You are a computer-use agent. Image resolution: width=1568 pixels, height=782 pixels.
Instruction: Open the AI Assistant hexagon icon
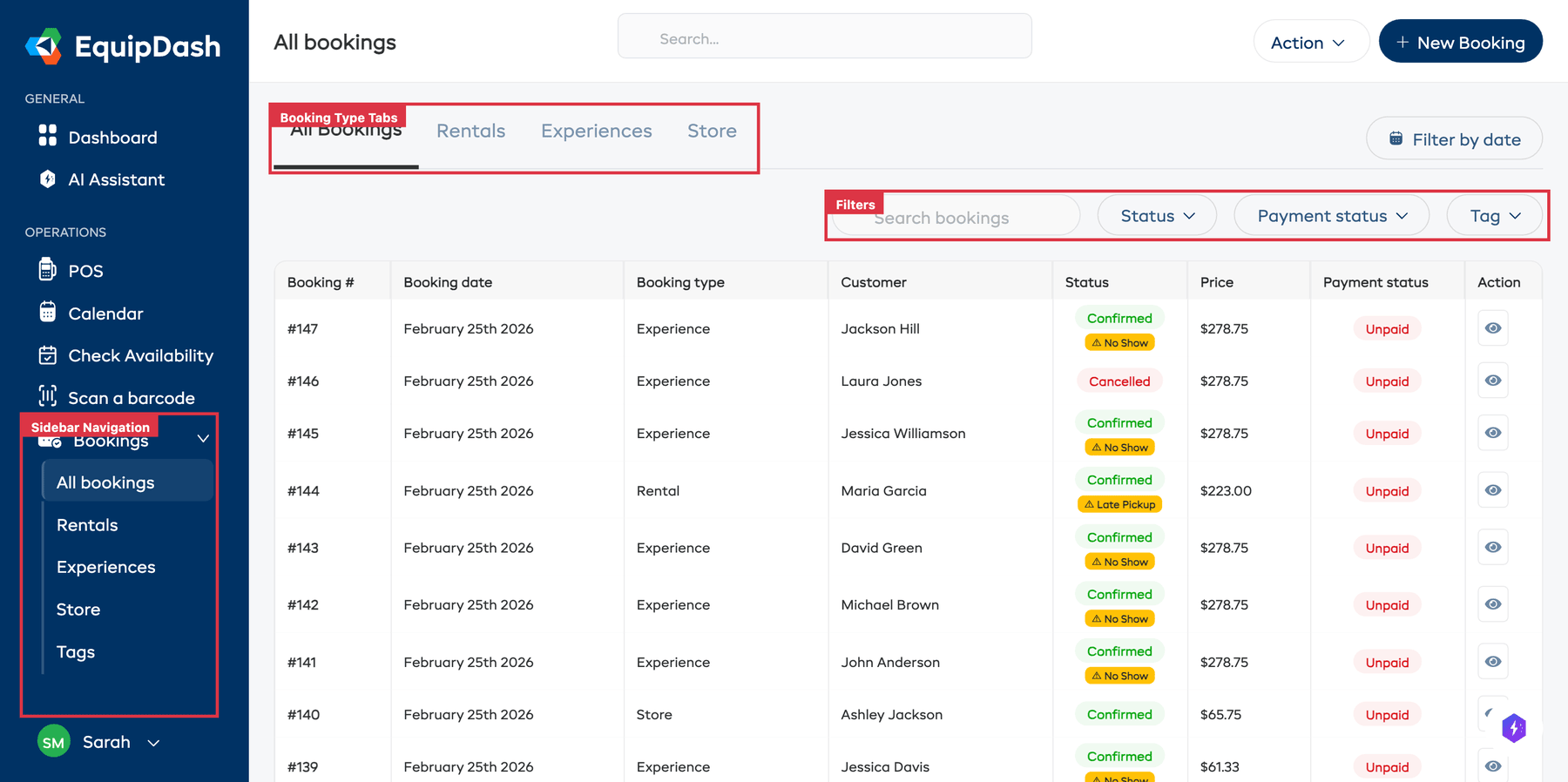pyautogui.click(x=48, y=179)
